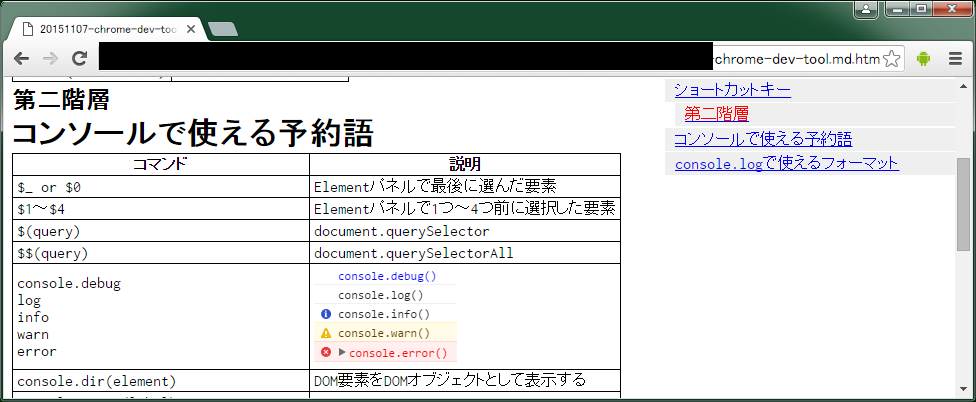The image size is (976, 402).
Task: Jump to the 第二階層 sidebar link
Action: coord(716,114)
